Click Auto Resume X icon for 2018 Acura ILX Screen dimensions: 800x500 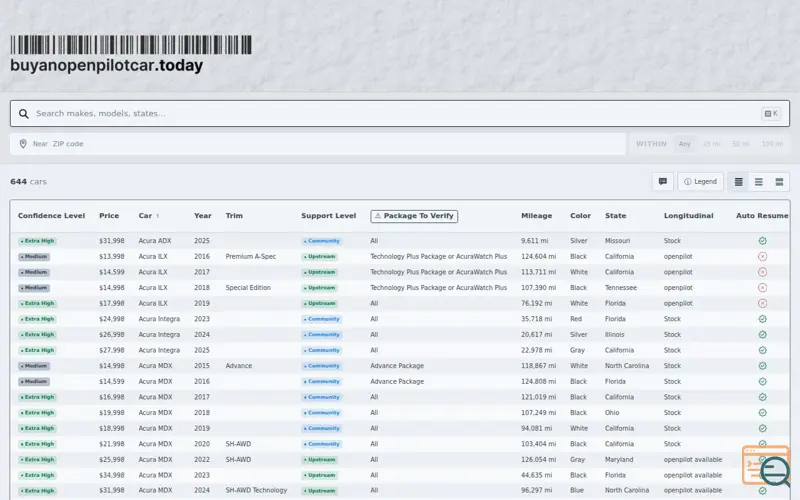pyautogui.click(x=762, y=288)
